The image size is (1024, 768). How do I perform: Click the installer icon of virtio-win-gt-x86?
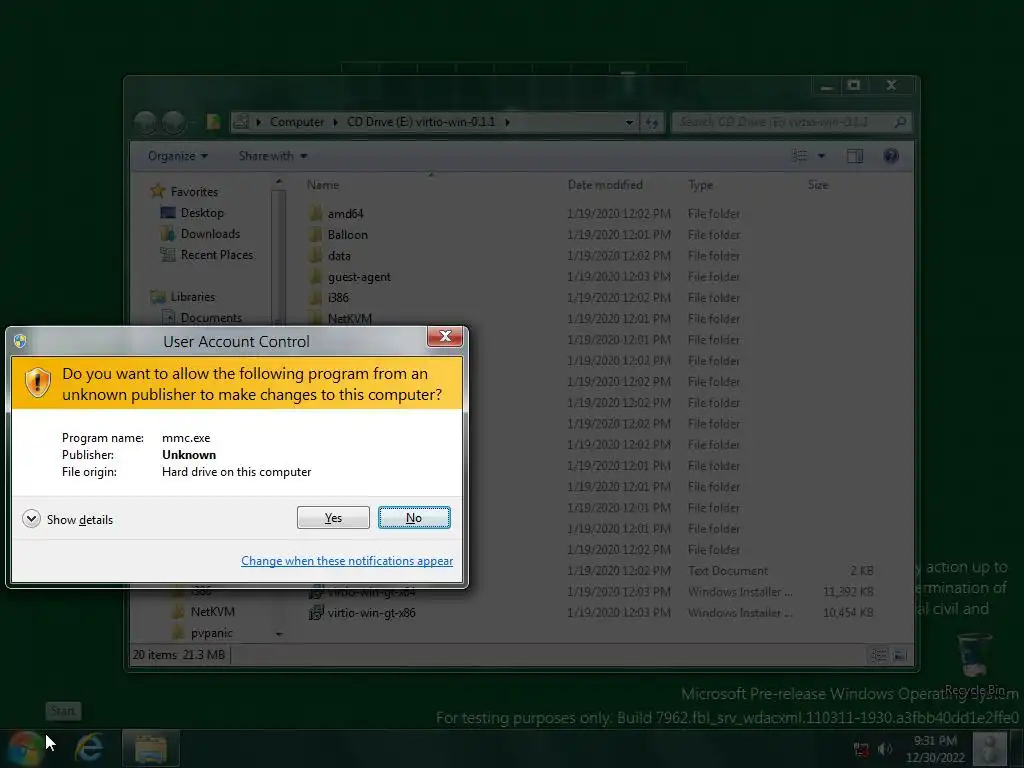[x=316, y=613]
